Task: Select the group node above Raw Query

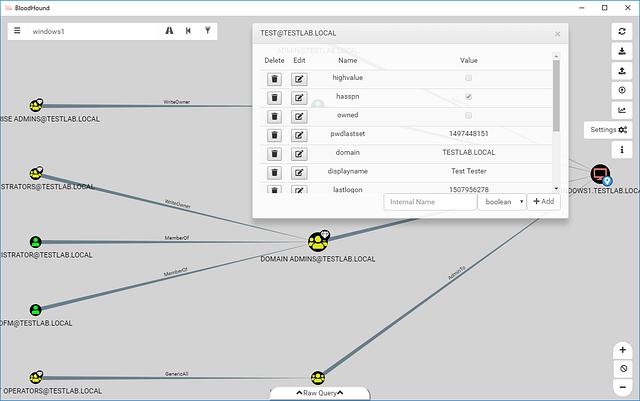Action: tap(318, 377)
